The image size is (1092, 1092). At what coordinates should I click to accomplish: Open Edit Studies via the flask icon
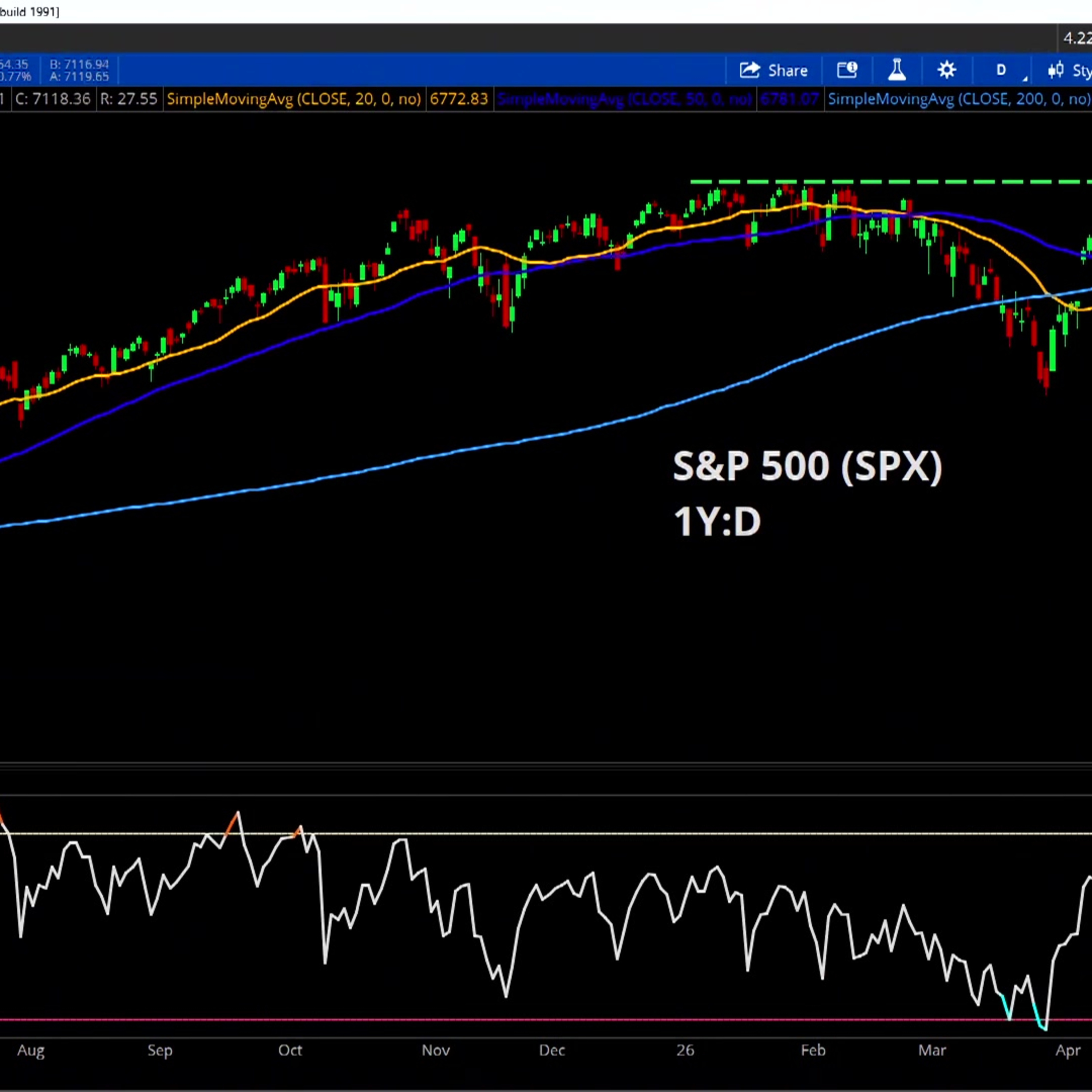point(897,71)
